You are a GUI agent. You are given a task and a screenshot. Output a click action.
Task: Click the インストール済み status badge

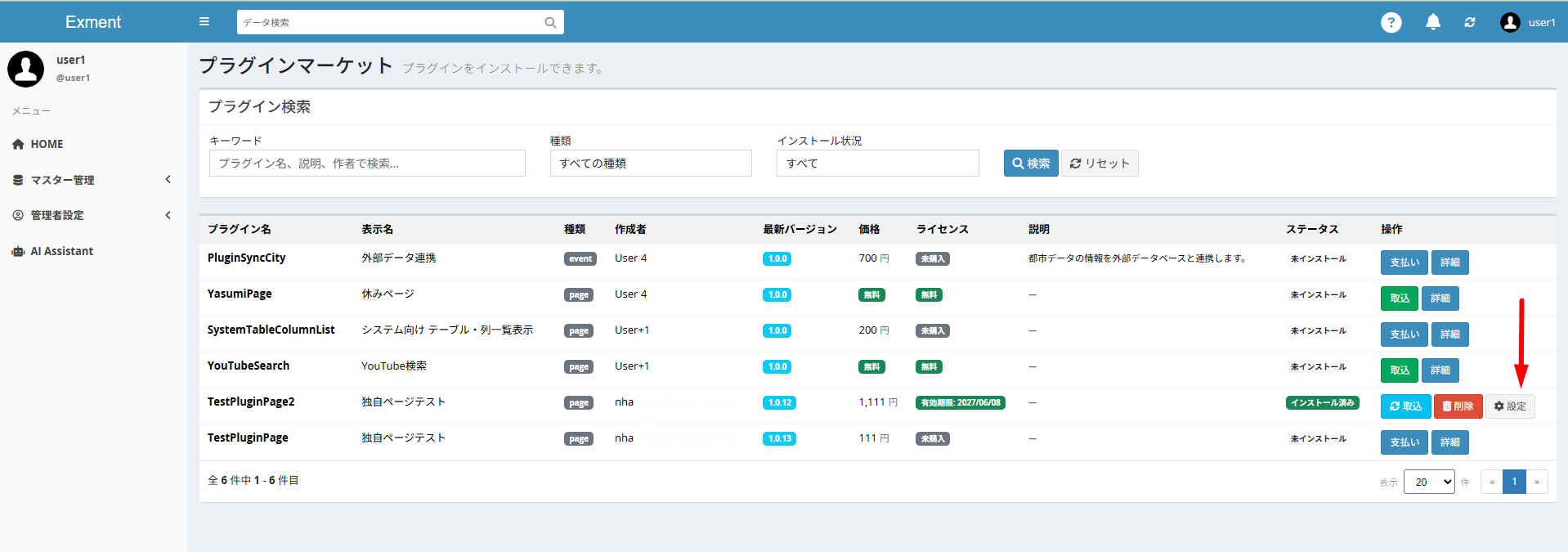[1322, 403]
